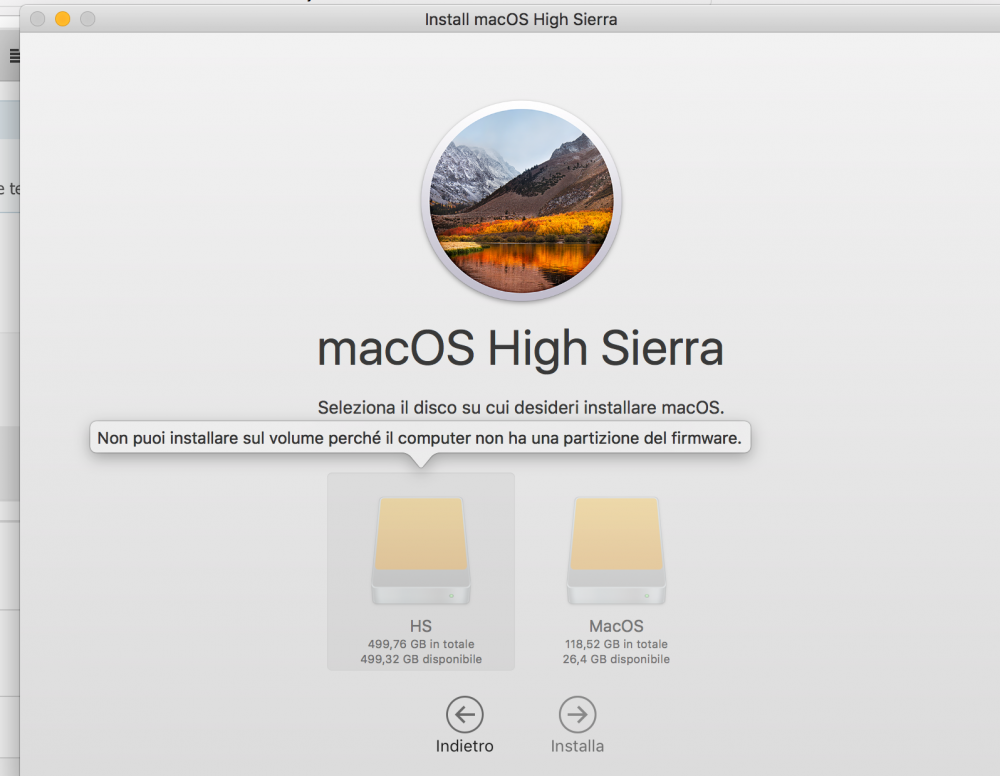The height and width of the screenshot is (776, 1000).
Task: Click the large macOS High Sierra heading
Action: 520,349
